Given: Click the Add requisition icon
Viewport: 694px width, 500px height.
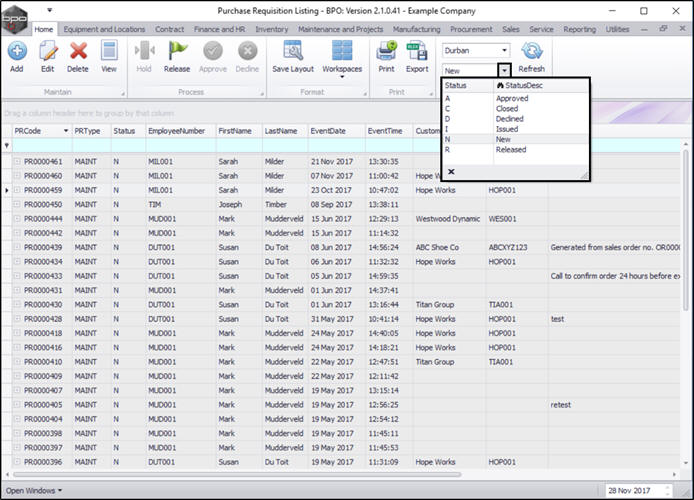Looking at the screenshot, I should click(16, 51).
